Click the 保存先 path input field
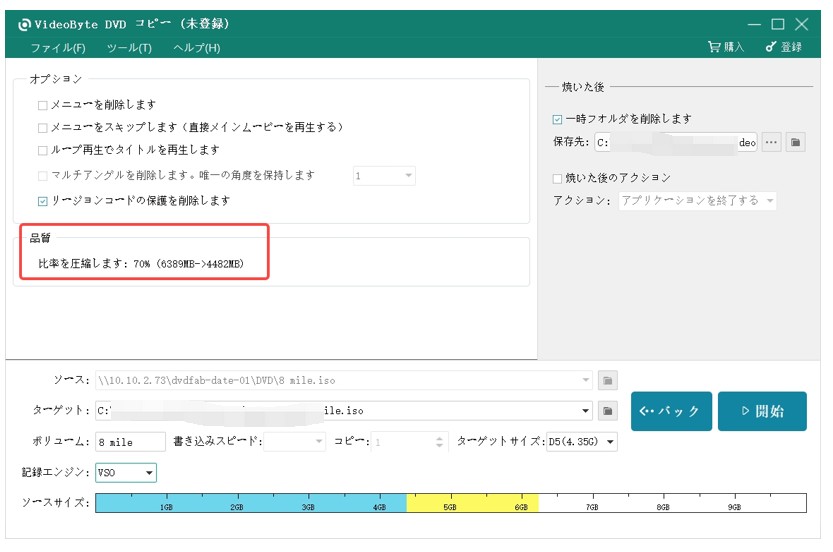 coord(676,142)
